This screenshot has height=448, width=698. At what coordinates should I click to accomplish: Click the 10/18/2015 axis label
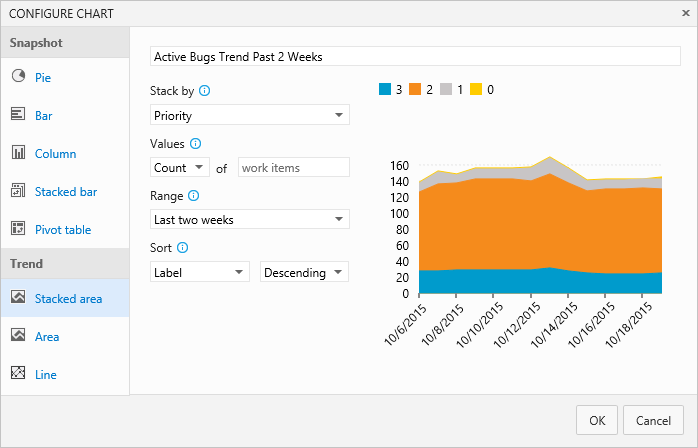click(629, 325)
